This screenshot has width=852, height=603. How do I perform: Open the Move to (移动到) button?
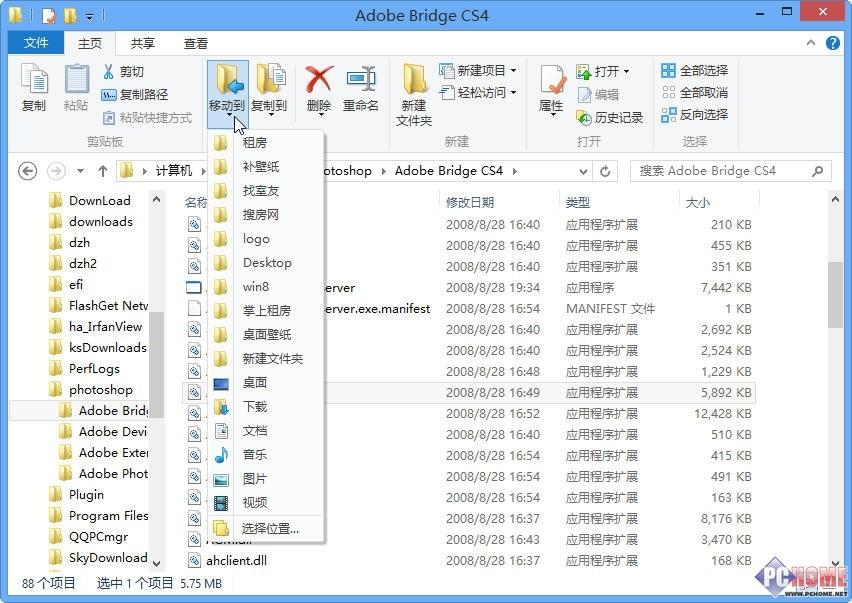[x=228, y=93]
